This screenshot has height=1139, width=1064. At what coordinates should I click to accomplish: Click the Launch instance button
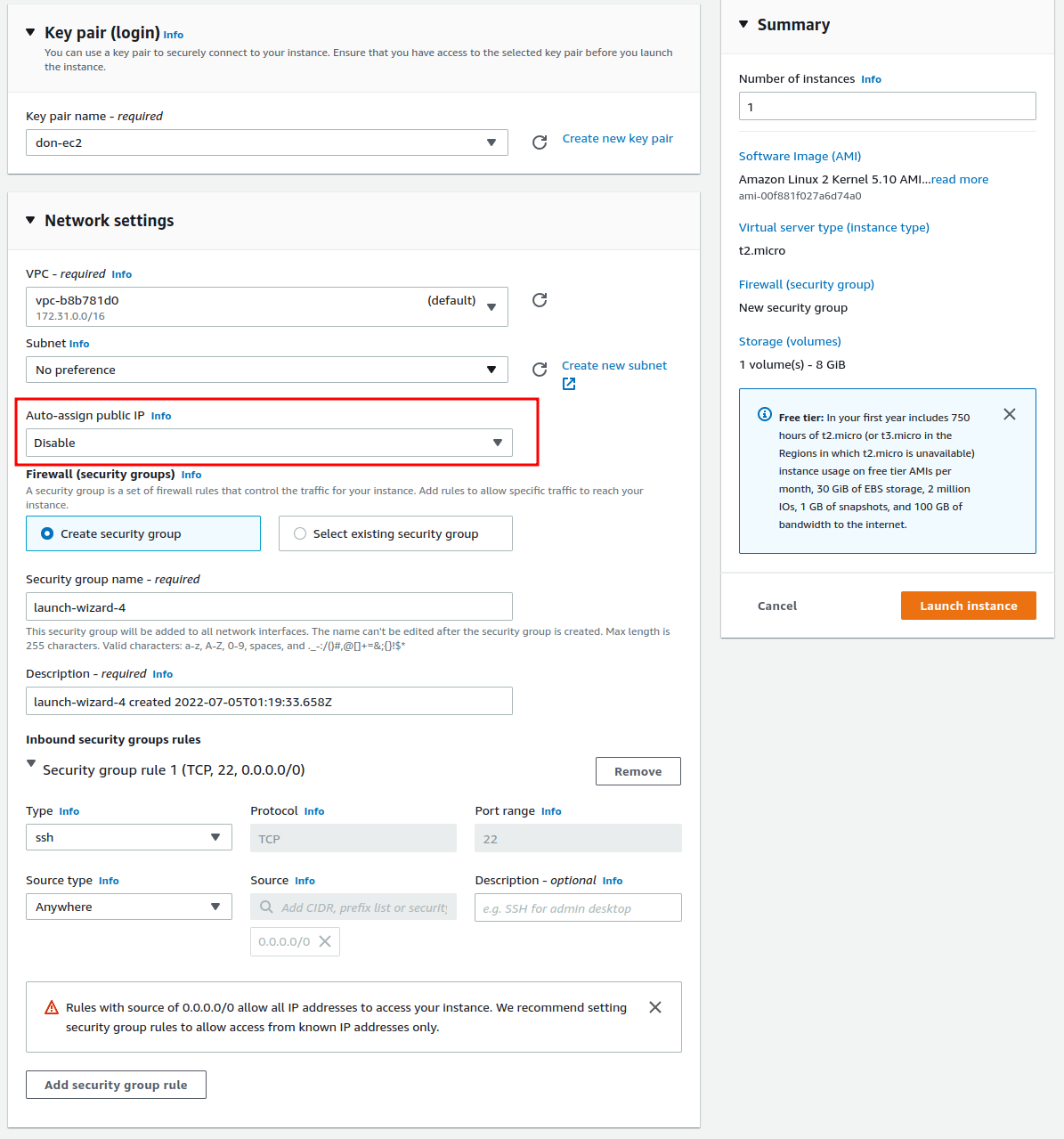click(968, 606)
